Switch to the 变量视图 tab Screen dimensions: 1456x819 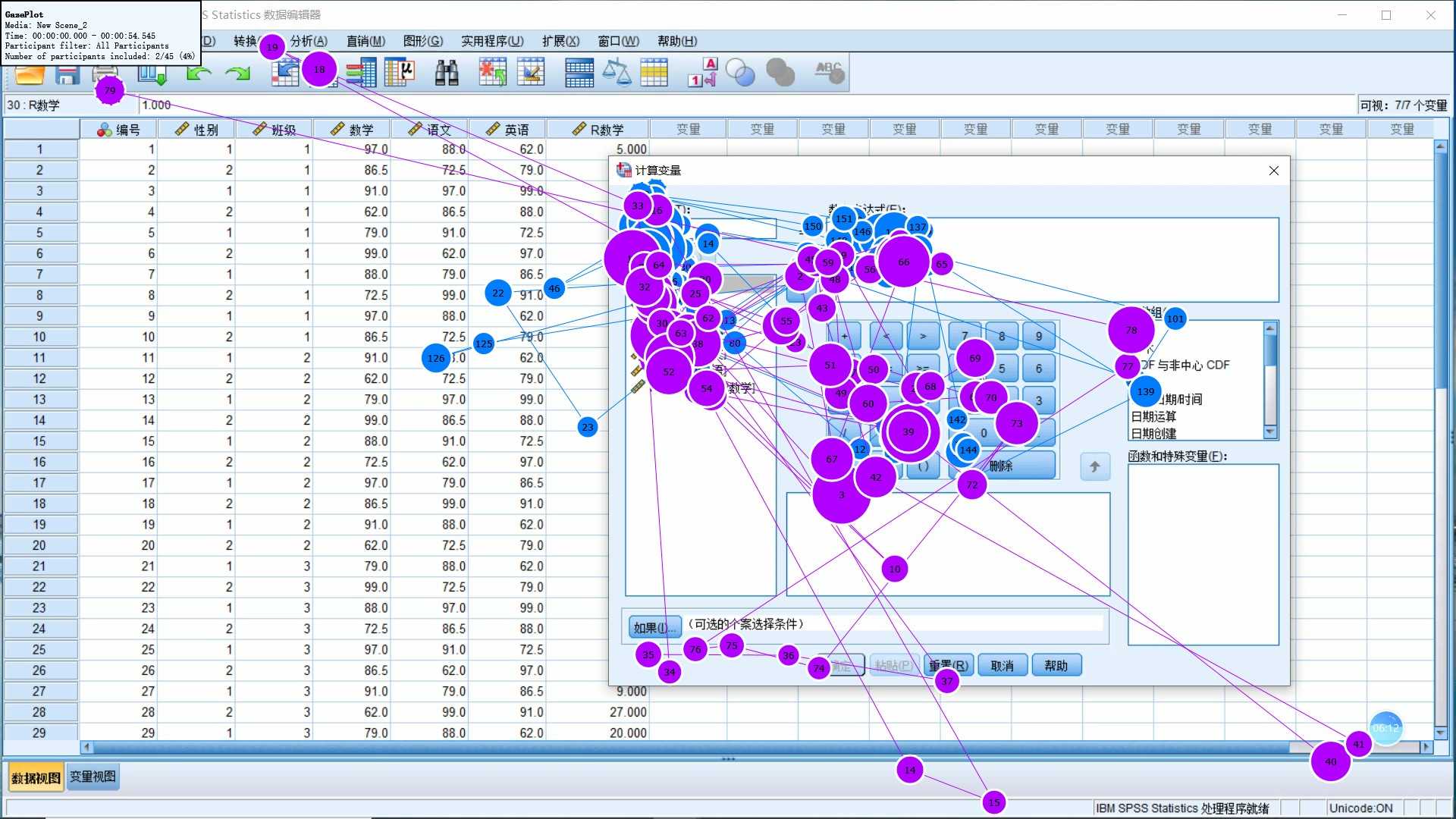click(x=93, y=777)
